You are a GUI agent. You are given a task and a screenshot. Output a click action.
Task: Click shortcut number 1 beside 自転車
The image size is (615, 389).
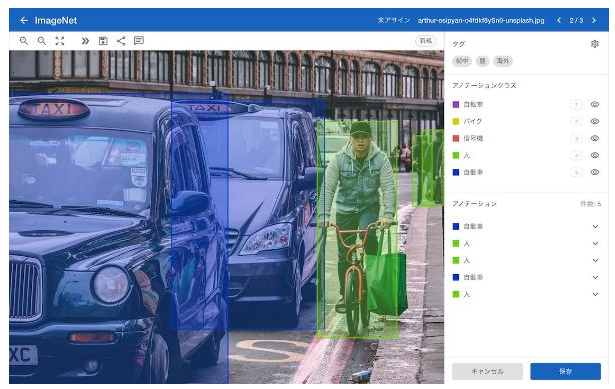pyautogui.click(x=576, y=104)
